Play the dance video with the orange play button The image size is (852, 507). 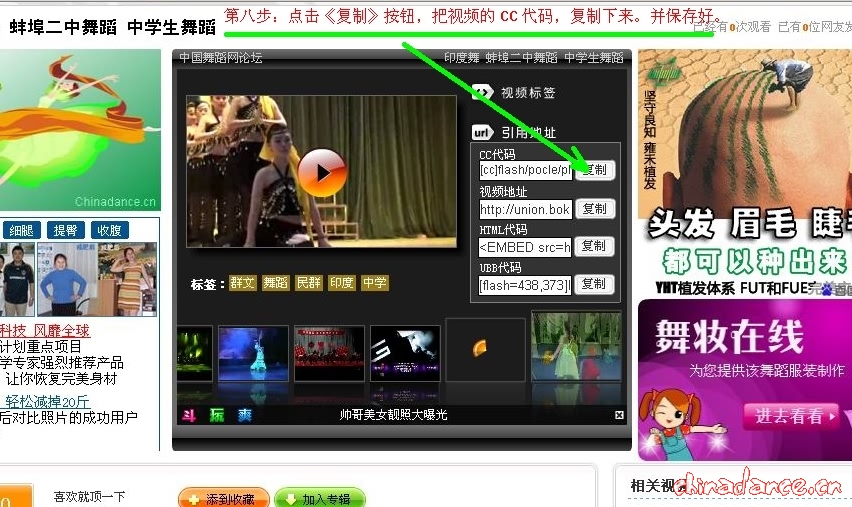(x=322, y=173)
